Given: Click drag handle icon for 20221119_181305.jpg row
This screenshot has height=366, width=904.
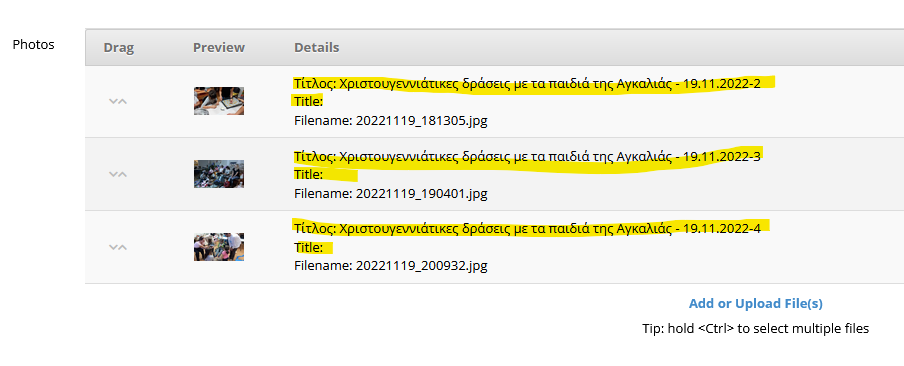Looking at the screenshot, I should [118, 101].
